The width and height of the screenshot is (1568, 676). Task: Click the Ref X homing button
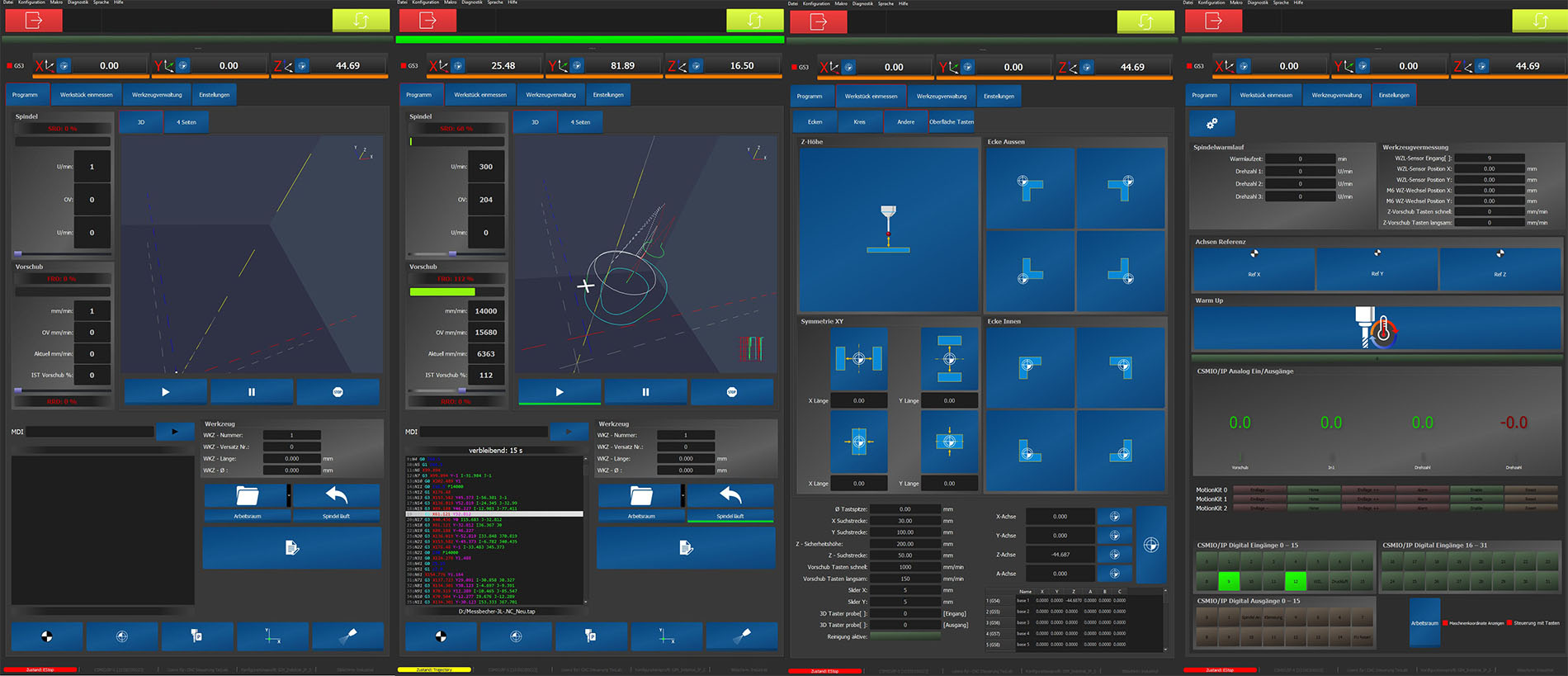(1254, 268)
